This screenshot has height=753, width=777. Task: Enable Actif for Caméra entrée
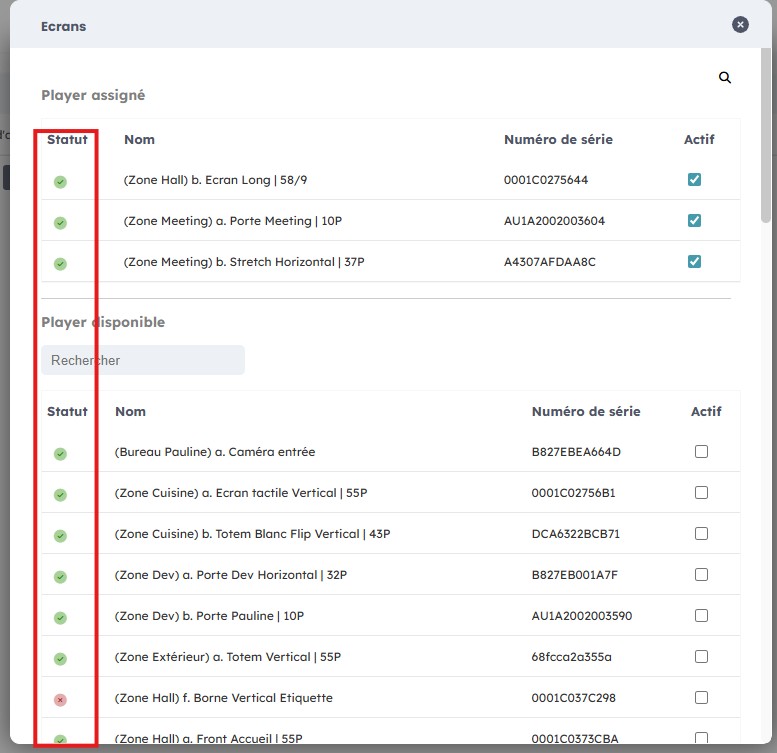pos(701,452)
